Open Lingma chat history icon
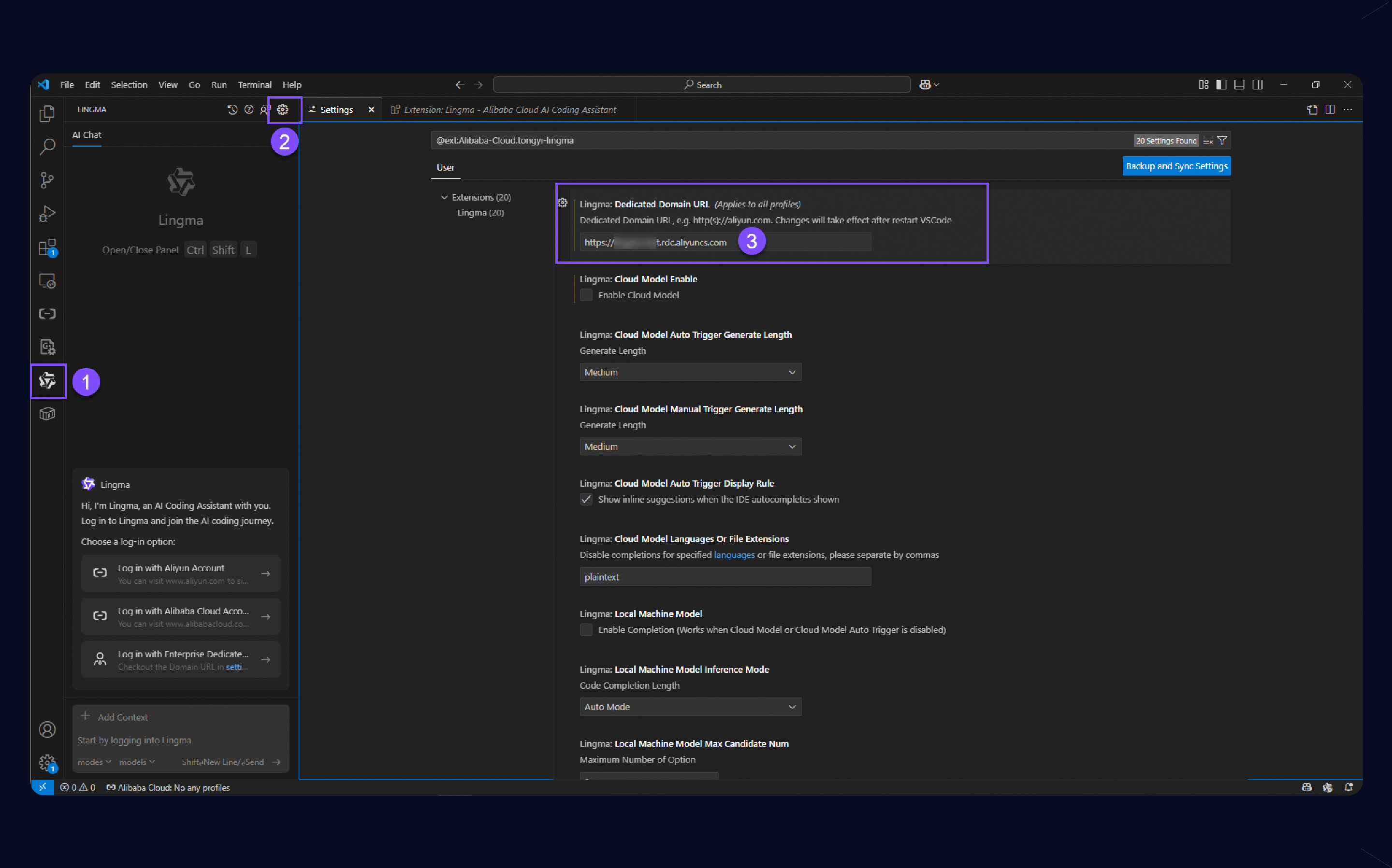 pos(232,110)
